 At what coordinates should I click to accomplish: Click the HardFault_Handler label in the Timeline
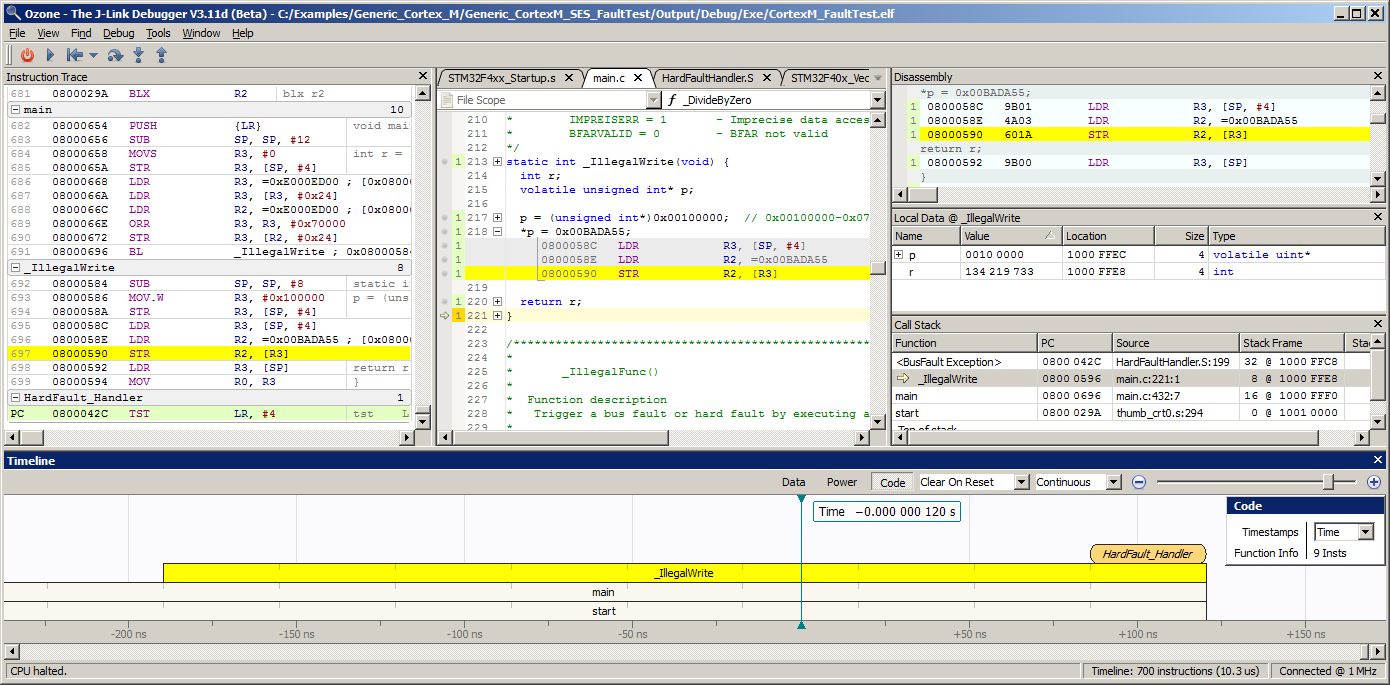tap(1148, 553)
